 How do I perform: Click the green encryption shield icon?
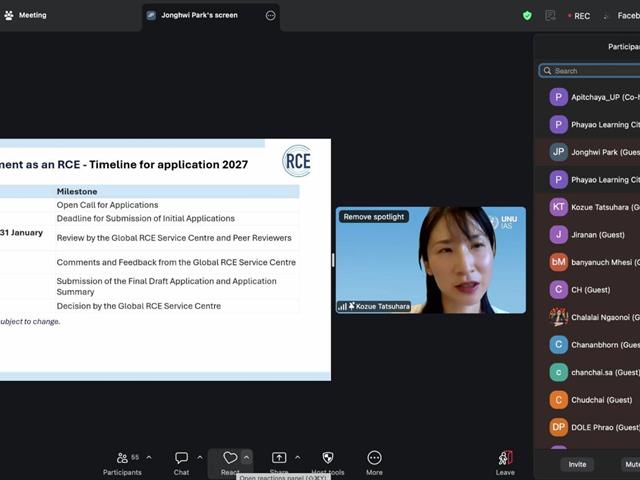click(x=527, y=16)
